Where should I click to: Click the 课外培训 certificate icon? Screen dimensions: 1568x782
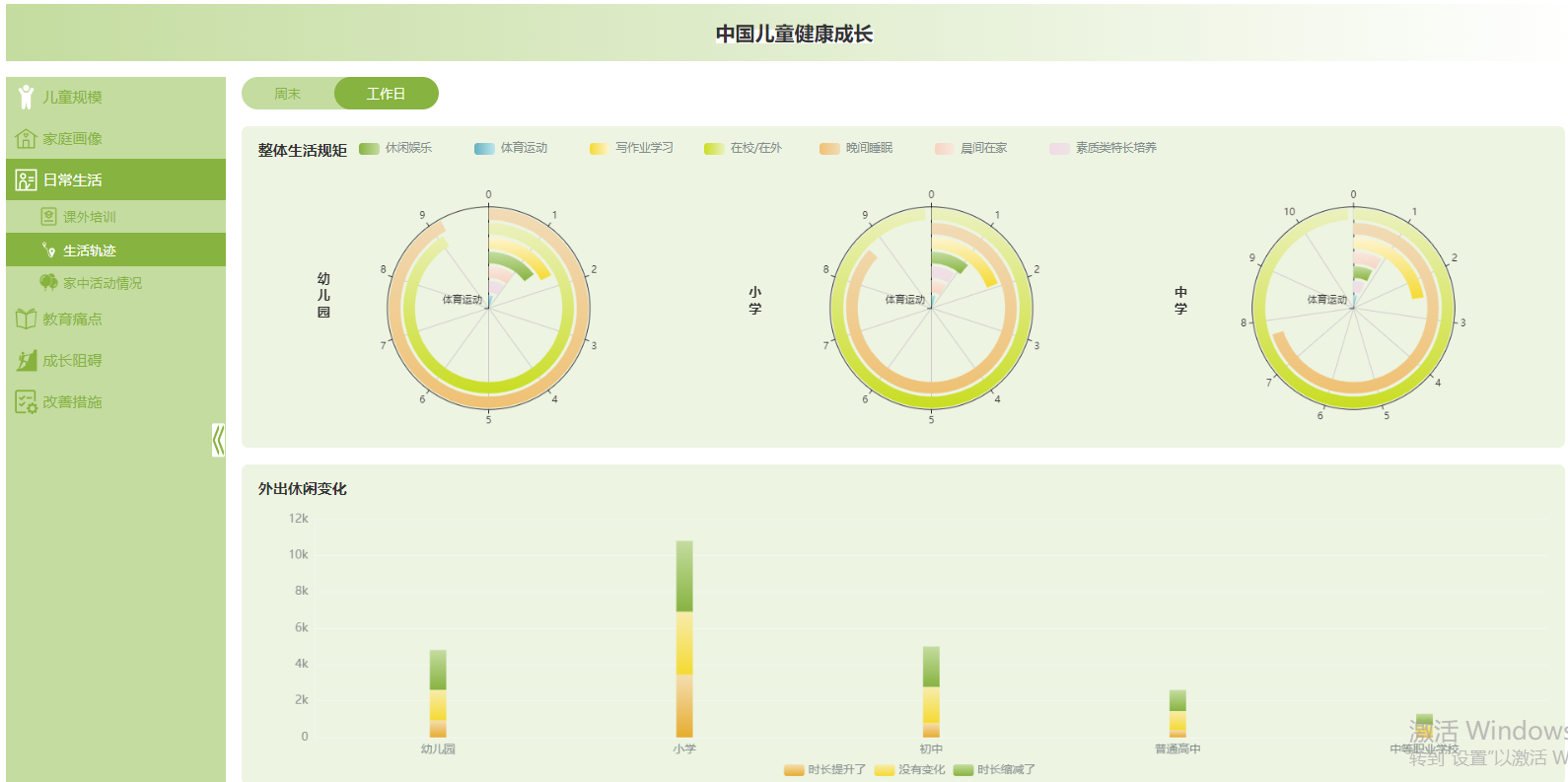tap(48, 216)
